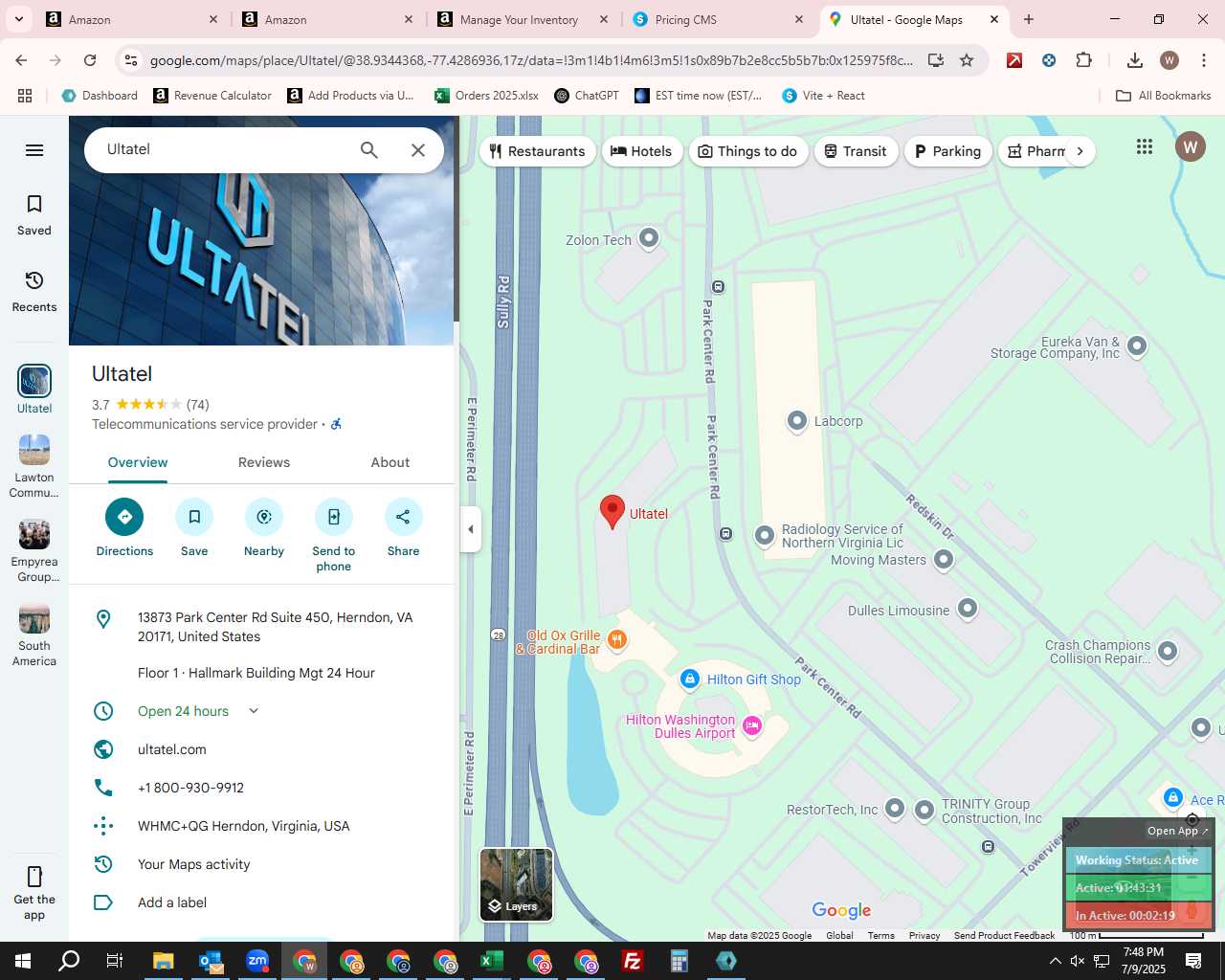The image size is (1225, 980).
Task: Open All Bookmarks folder
Action: pyautogui.click(x=1164, y=96)
